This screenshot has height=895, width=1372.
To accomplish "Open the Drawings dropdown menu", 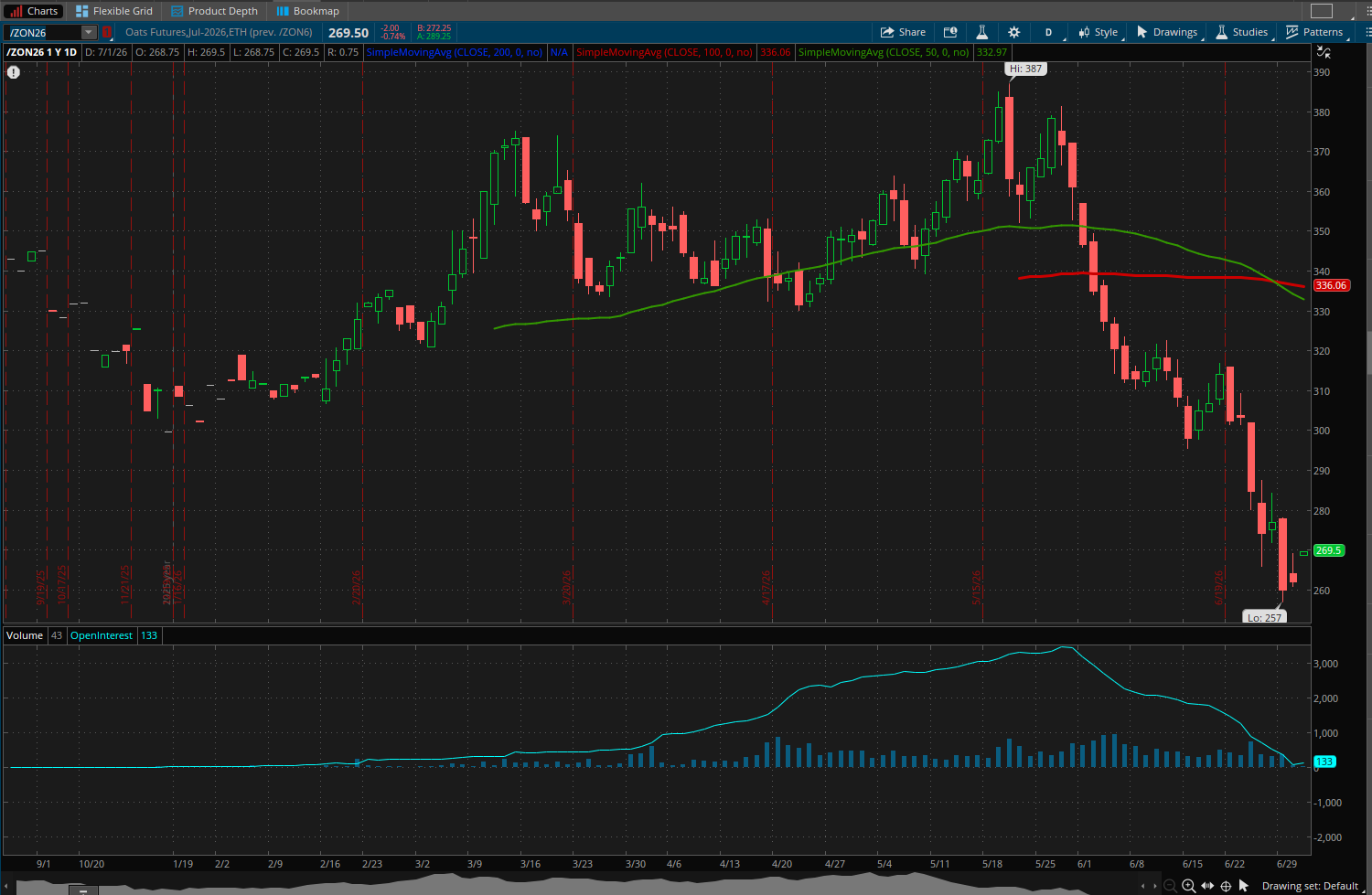I will [1167, 32].
